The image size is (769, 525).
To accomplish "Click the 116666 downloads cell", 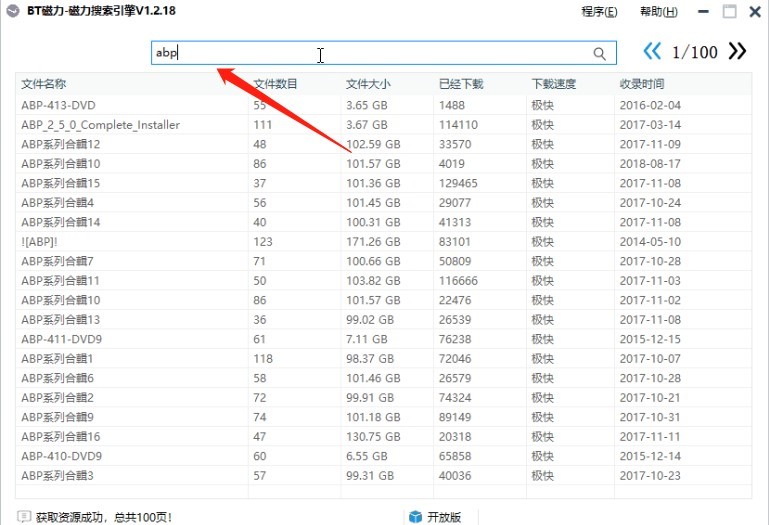I will point(458,281).
